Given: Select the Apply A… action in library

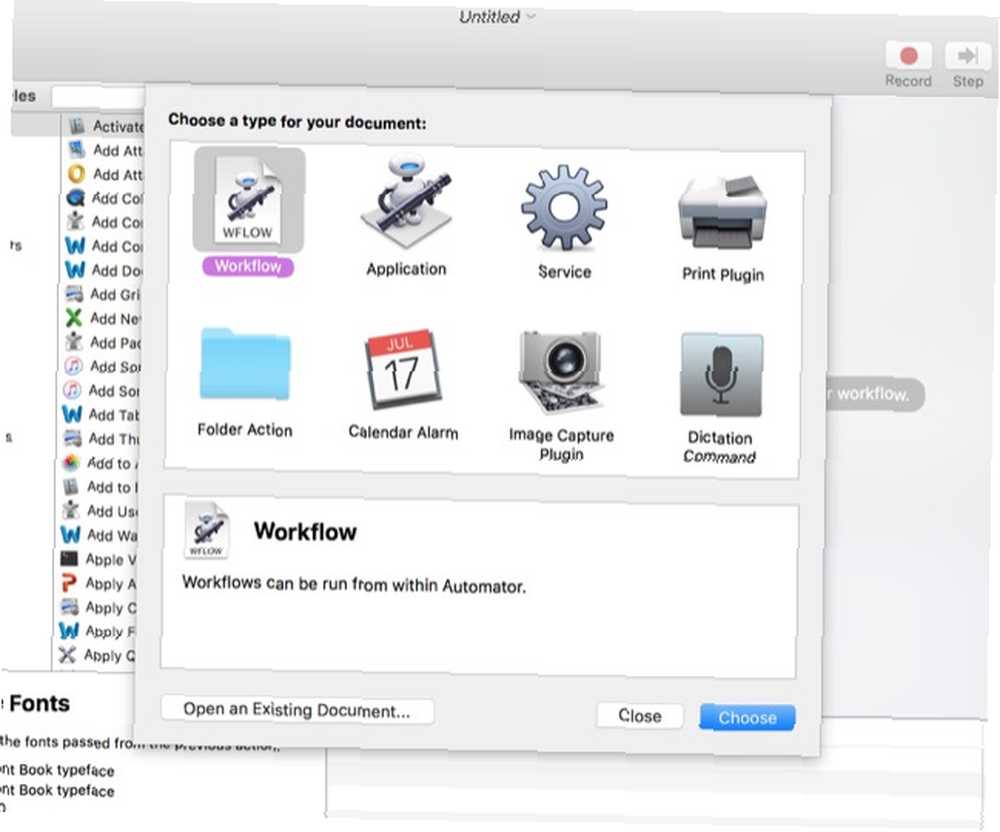Looking at the screenshot, I should click(x=97, y=583).
